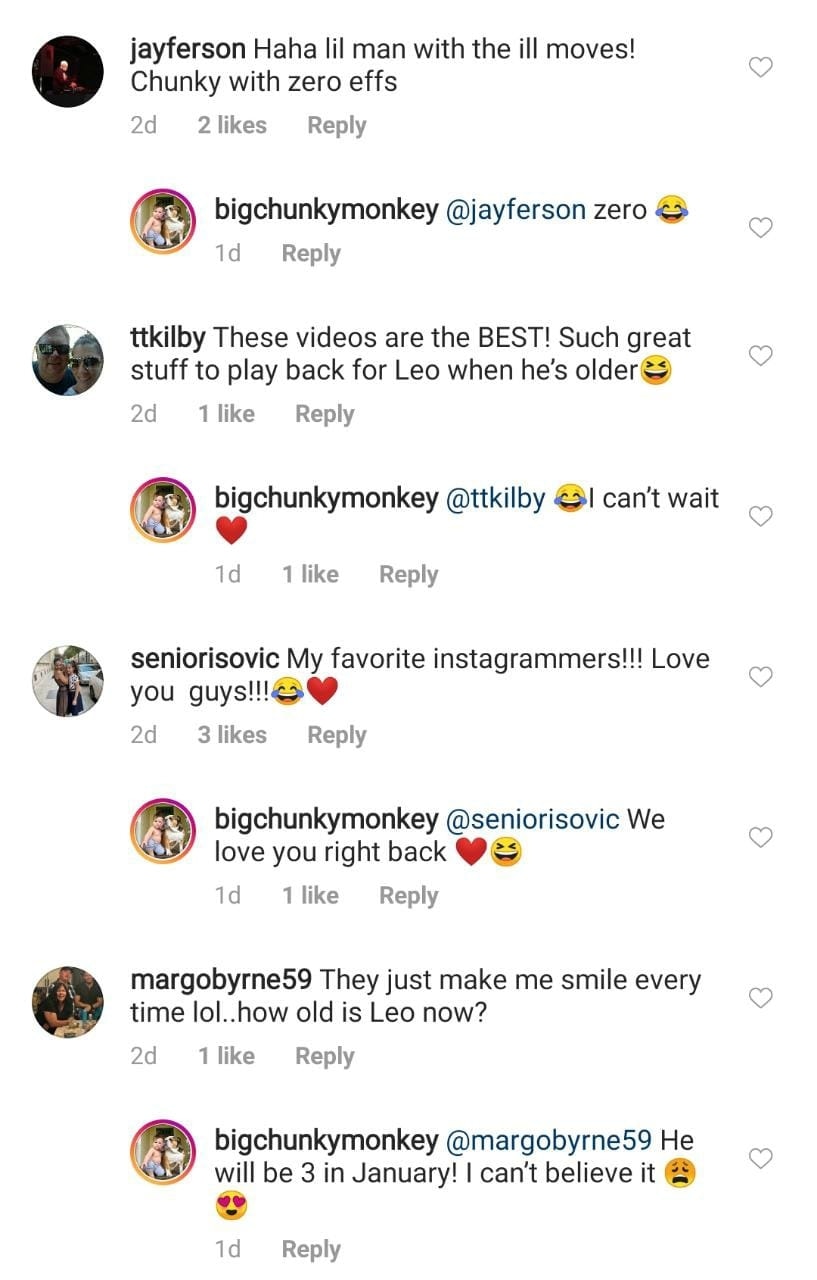This screenshot has width=817, height=1280.
Task: View seniorisovic's profile photo
Action: [x=67, y=681]
